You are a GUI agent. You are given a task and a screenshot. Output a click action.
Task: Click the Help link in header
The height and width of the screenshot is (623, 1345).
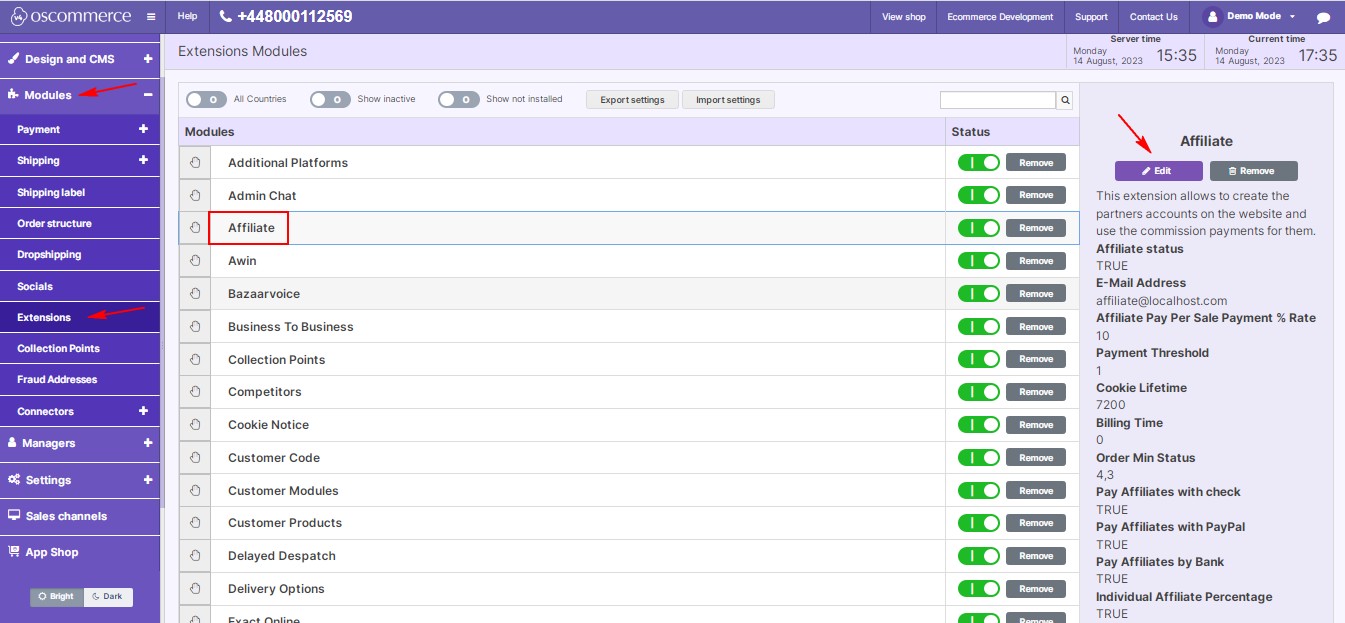(x=187, y=17)
